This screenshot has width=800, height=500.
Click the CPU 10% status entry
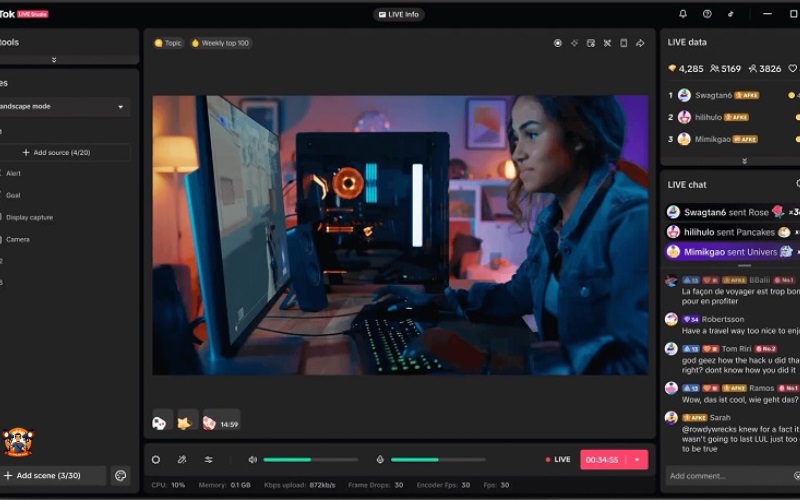168,485
